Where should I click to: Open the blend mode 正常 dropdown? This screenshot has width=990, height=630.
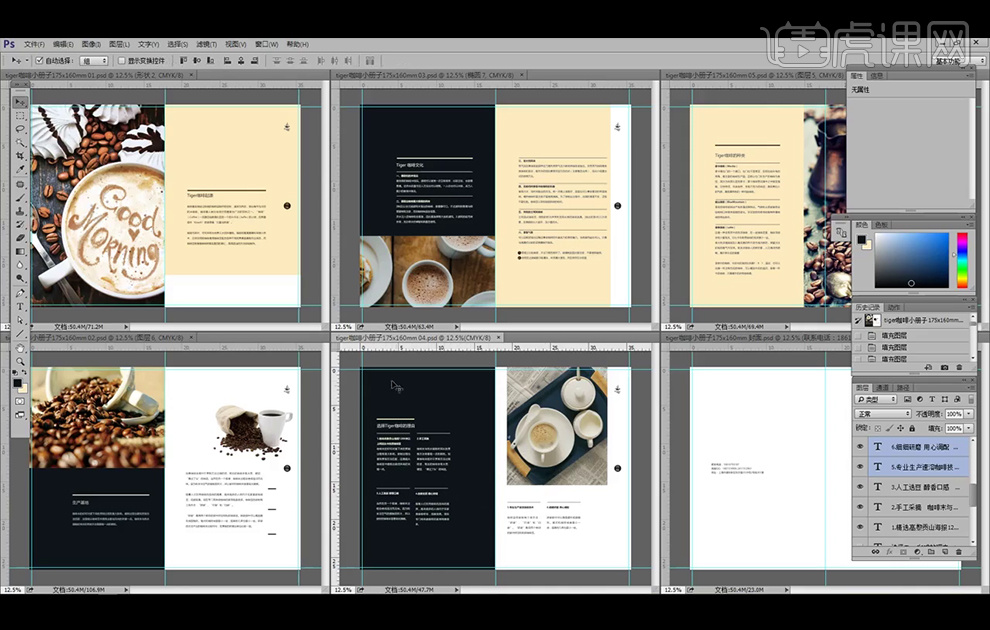pyautogui.click(x=882, y=413)
